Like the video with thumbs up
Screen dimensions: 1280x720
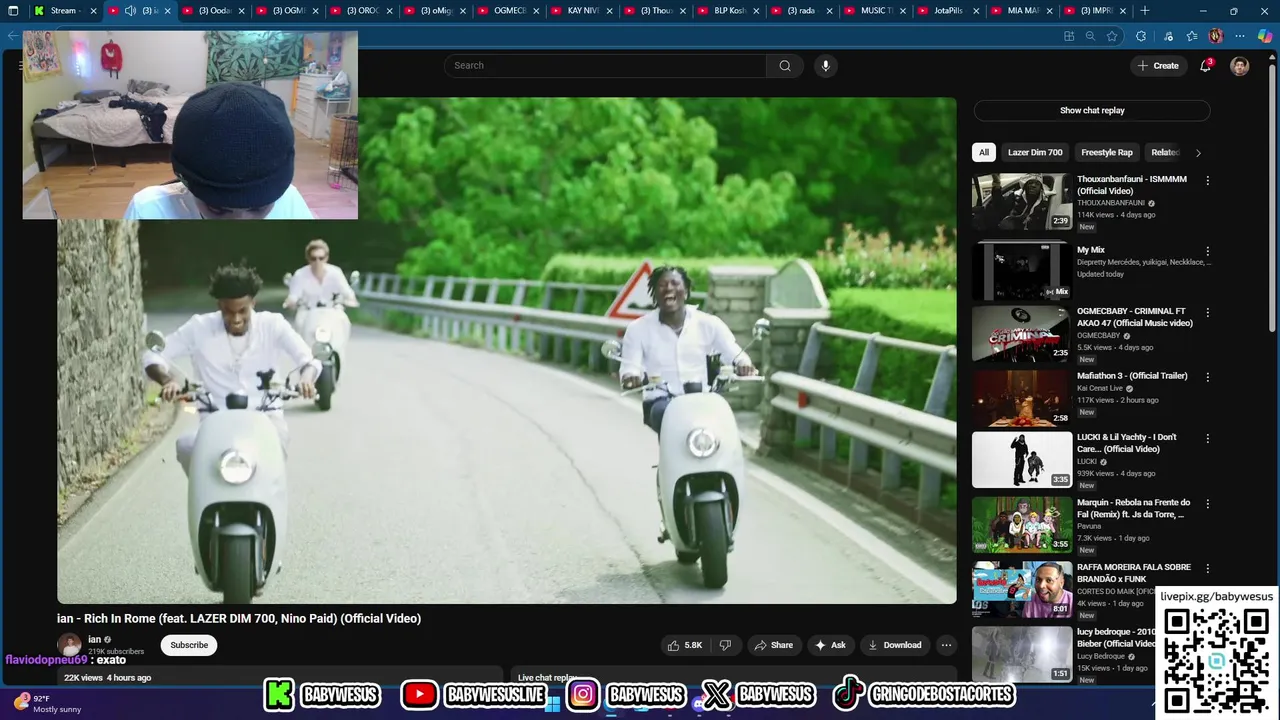685,645
